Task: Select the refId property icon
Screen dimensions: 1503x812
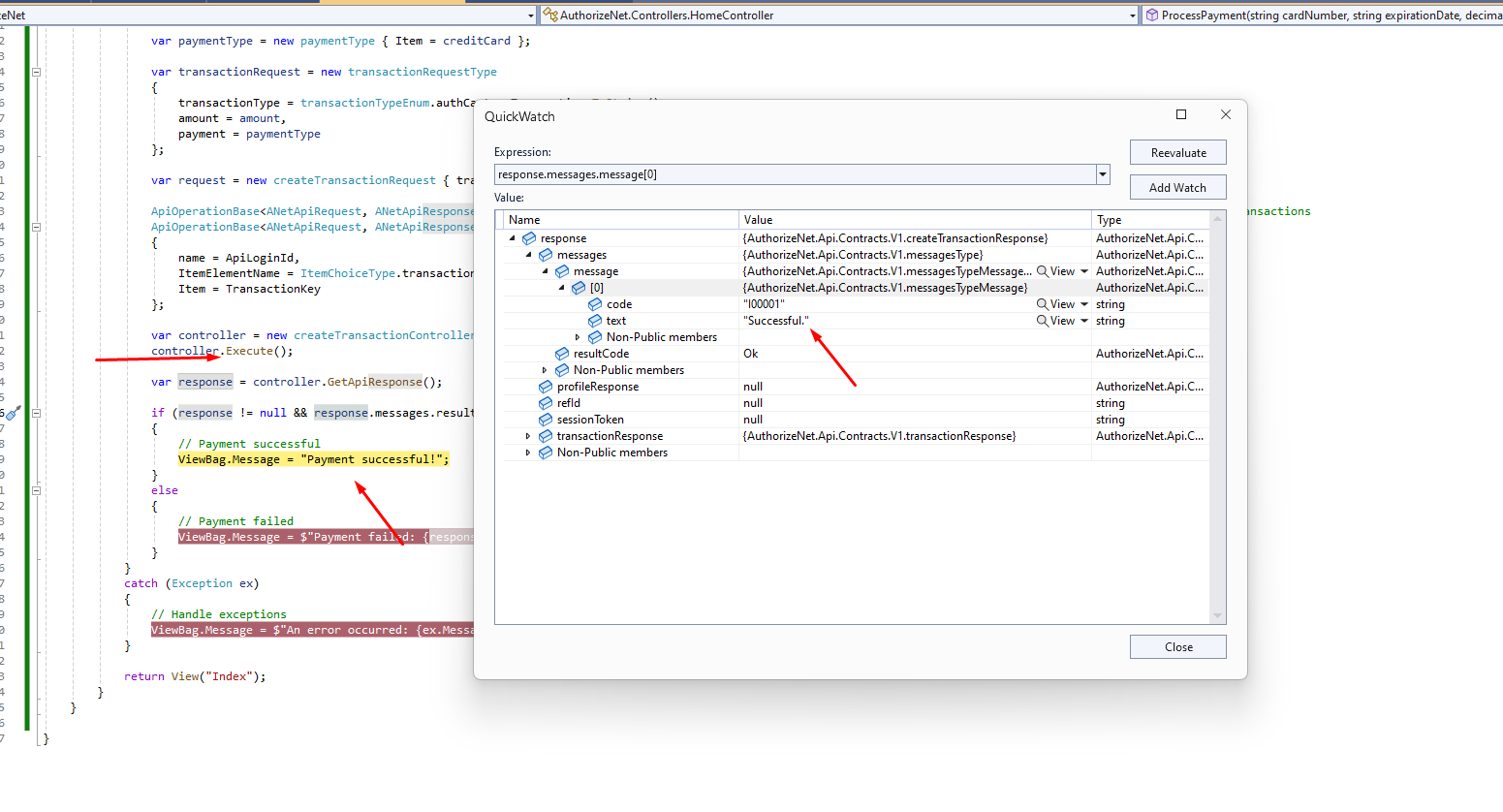Action: pos(546,403)
